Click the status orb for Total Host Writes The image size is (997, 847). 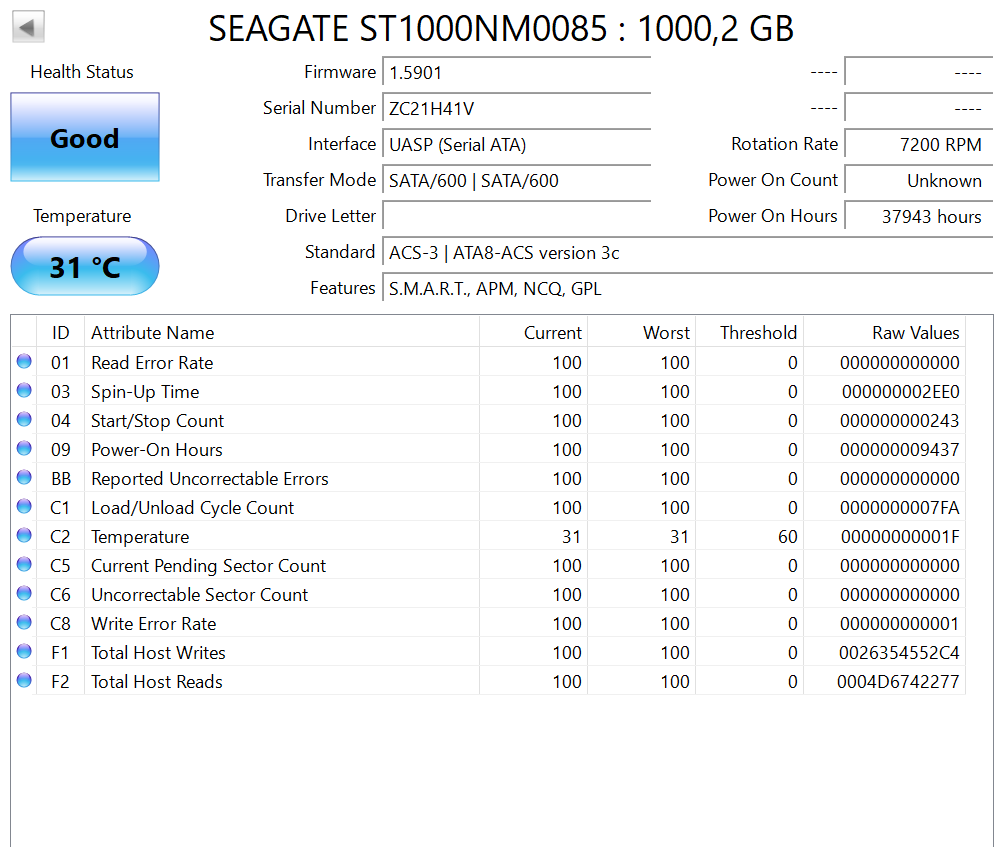click(24, 652)
